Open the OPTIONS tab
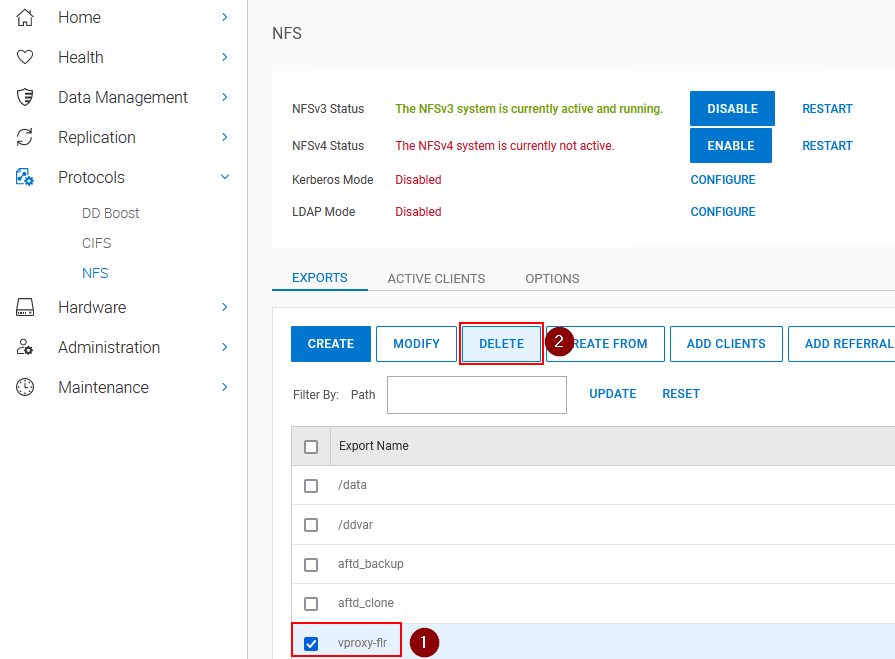895x659 pixels. point(552,278)
